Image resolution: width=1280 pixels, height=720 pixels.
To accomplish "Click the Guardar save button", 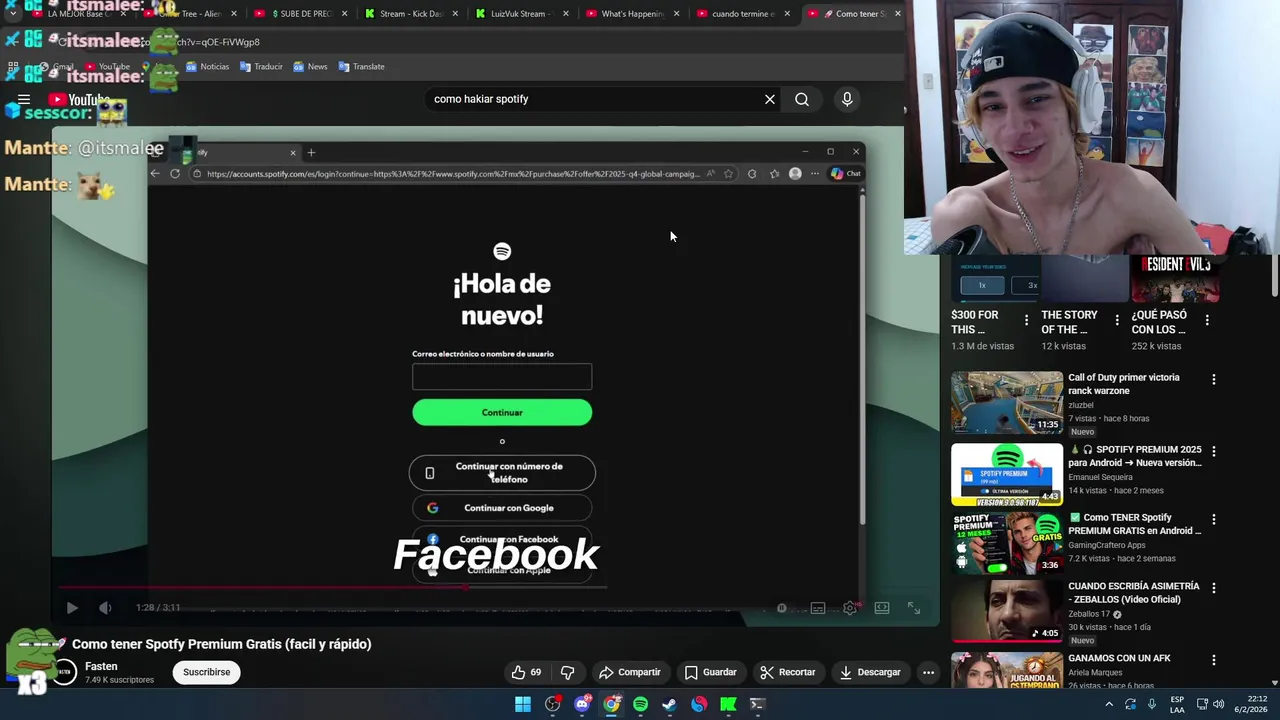I will pos(711,672).
